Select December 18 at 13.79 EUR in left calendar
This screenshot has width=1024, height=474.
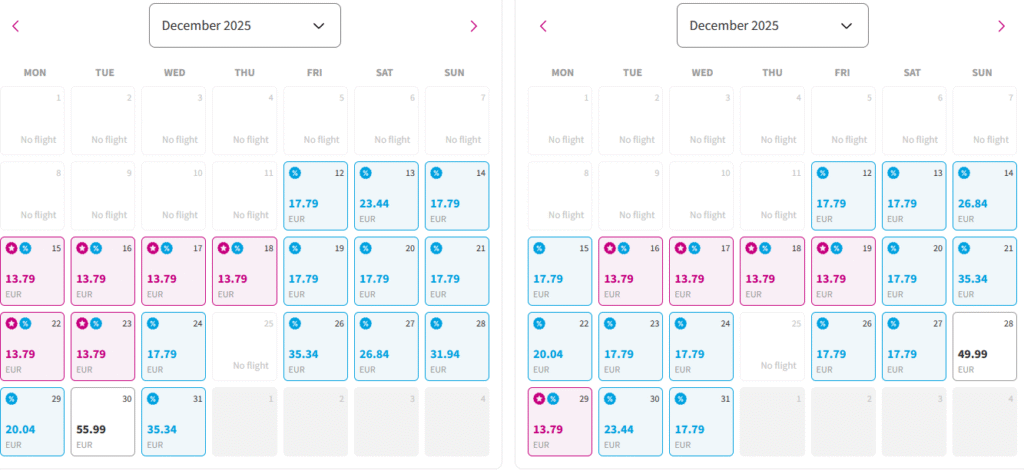coord(244,270)
